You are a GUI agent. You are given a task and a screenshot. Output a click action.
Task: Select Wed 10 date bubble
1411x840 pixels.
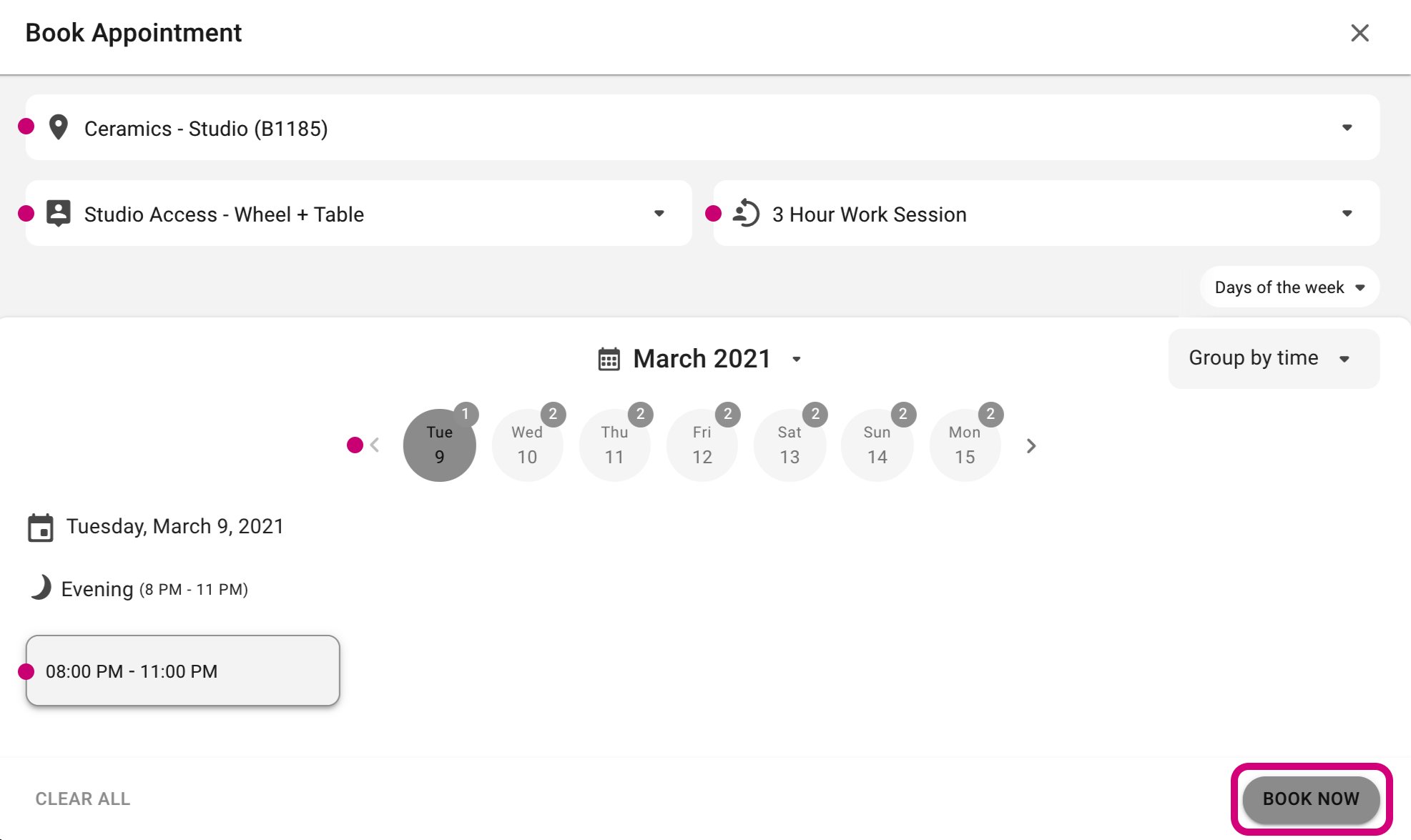tap(527, 445)
